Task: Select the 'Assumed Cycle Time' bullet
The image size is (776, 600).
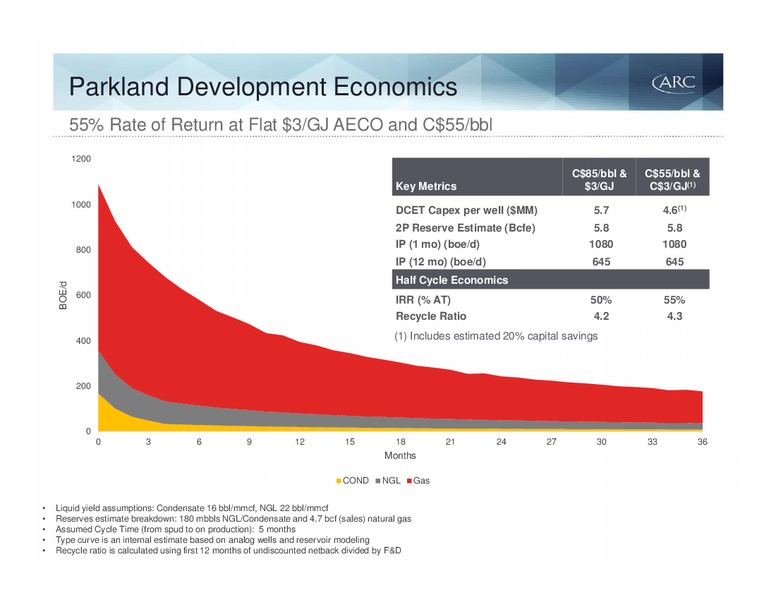Action: coord(175,529)
